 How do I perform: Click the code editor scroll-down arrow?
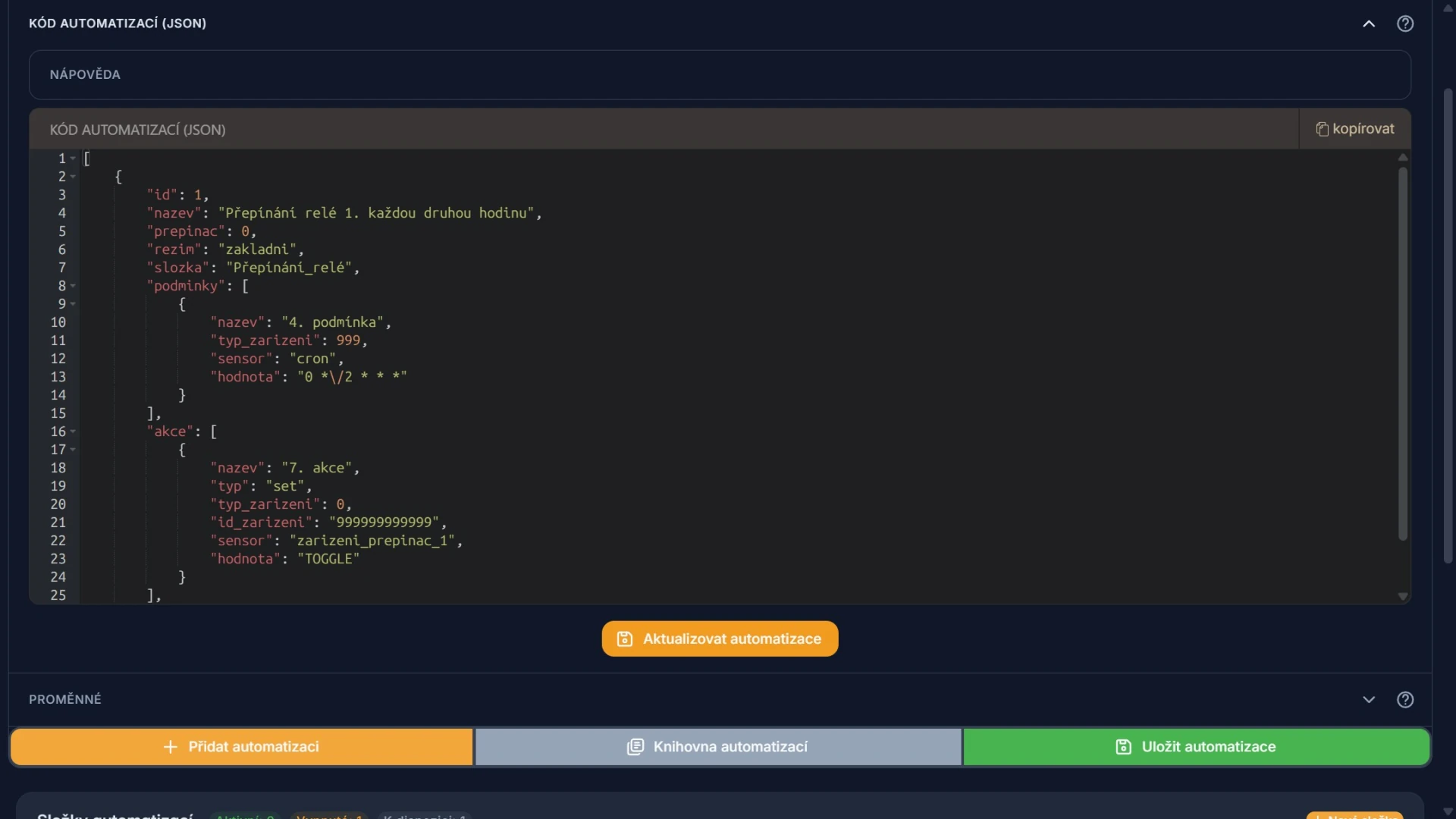tap(1403, 597)
